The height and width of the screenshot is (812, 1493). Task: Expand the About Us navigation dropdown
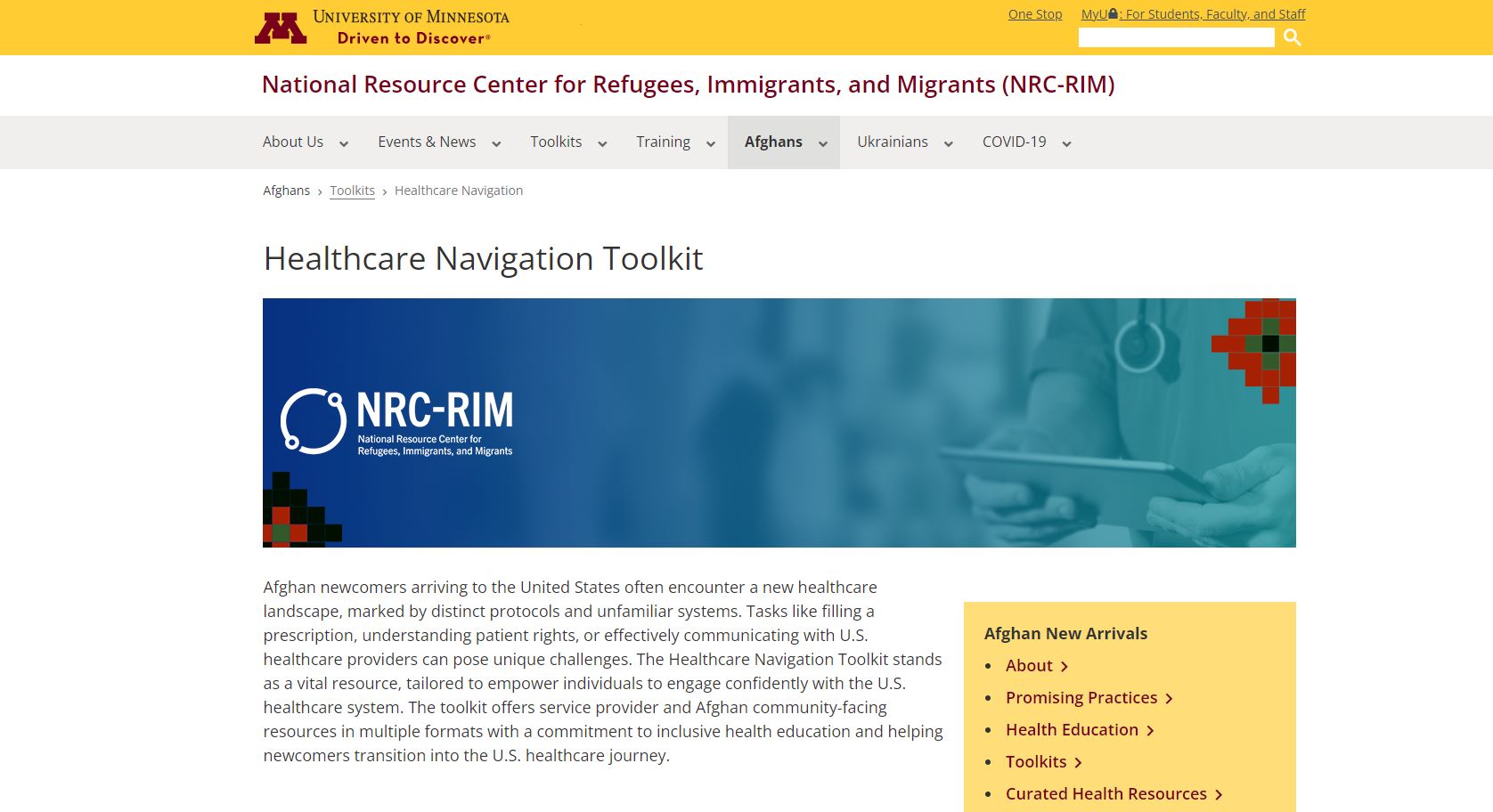click(x=343, y=143)
